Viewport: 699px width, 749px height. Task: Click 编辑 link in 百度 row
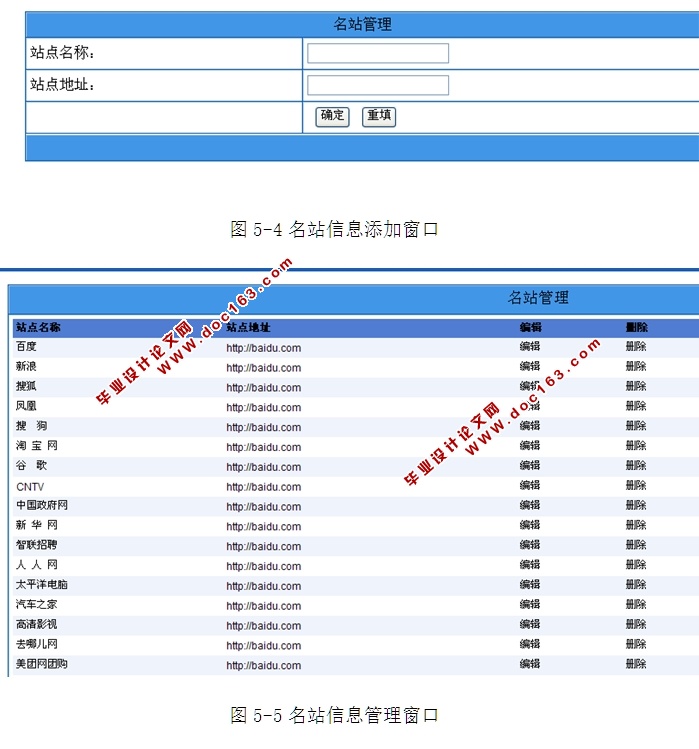click(x=530, y=347)
